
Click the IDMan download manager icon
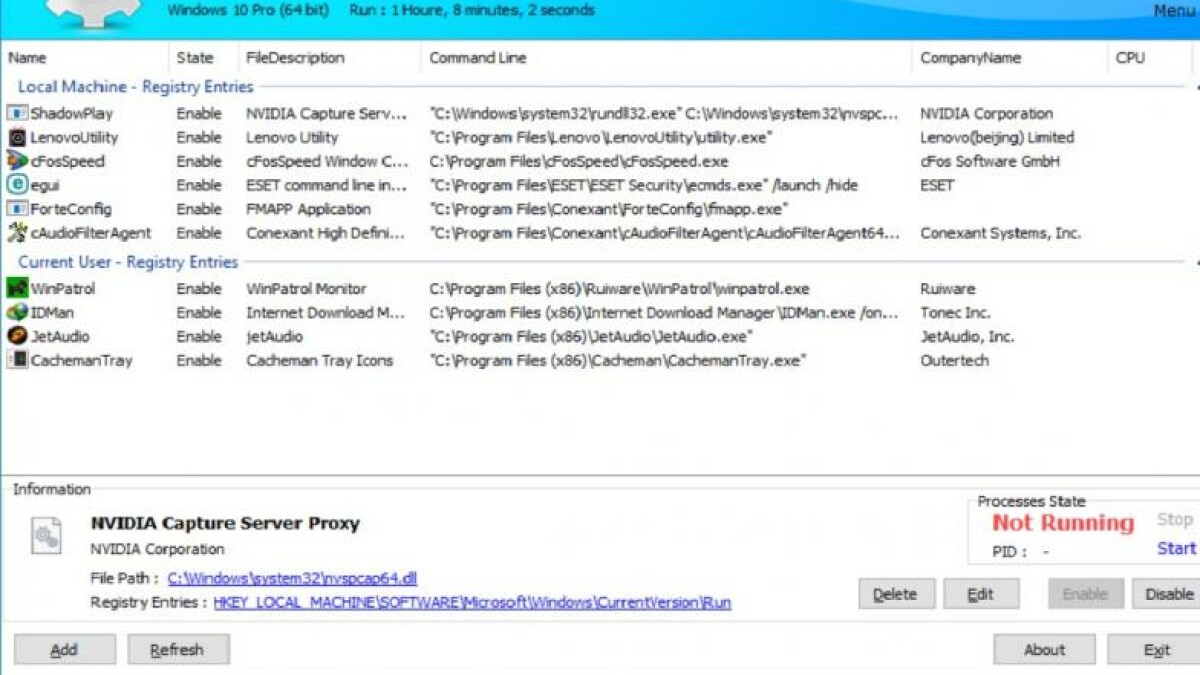[x=14, y=312]
